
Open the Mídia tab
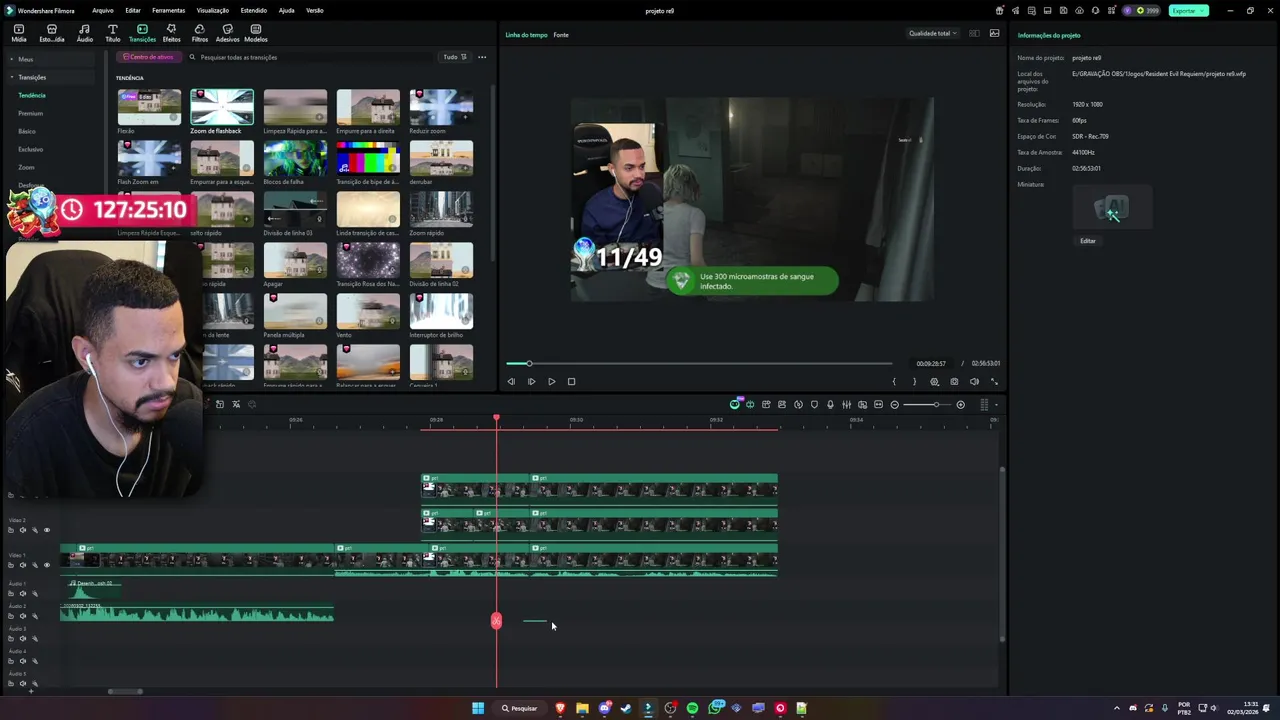click(x=19, y=33)
